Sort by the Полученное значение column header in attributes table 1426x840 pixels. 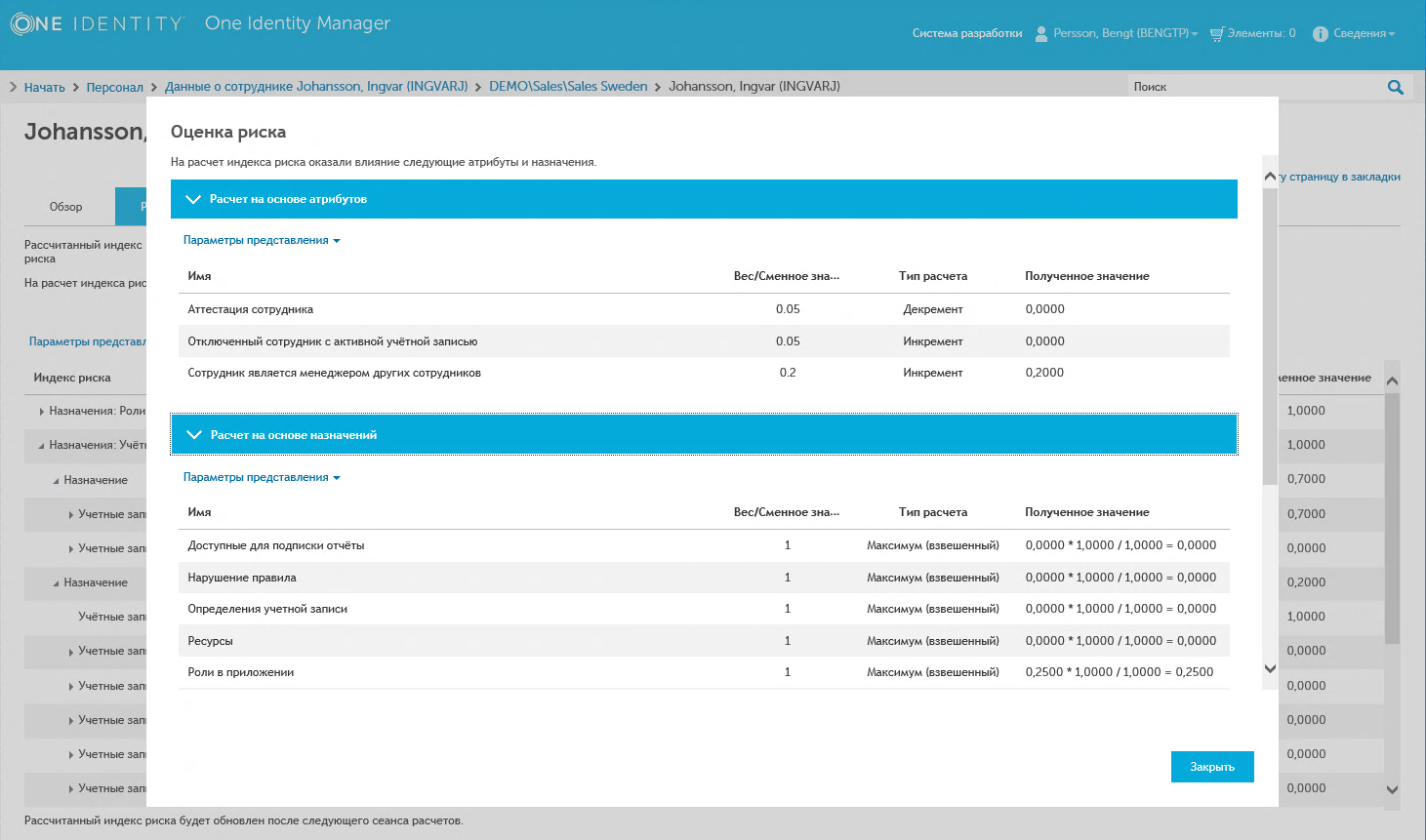(1086, 276)
